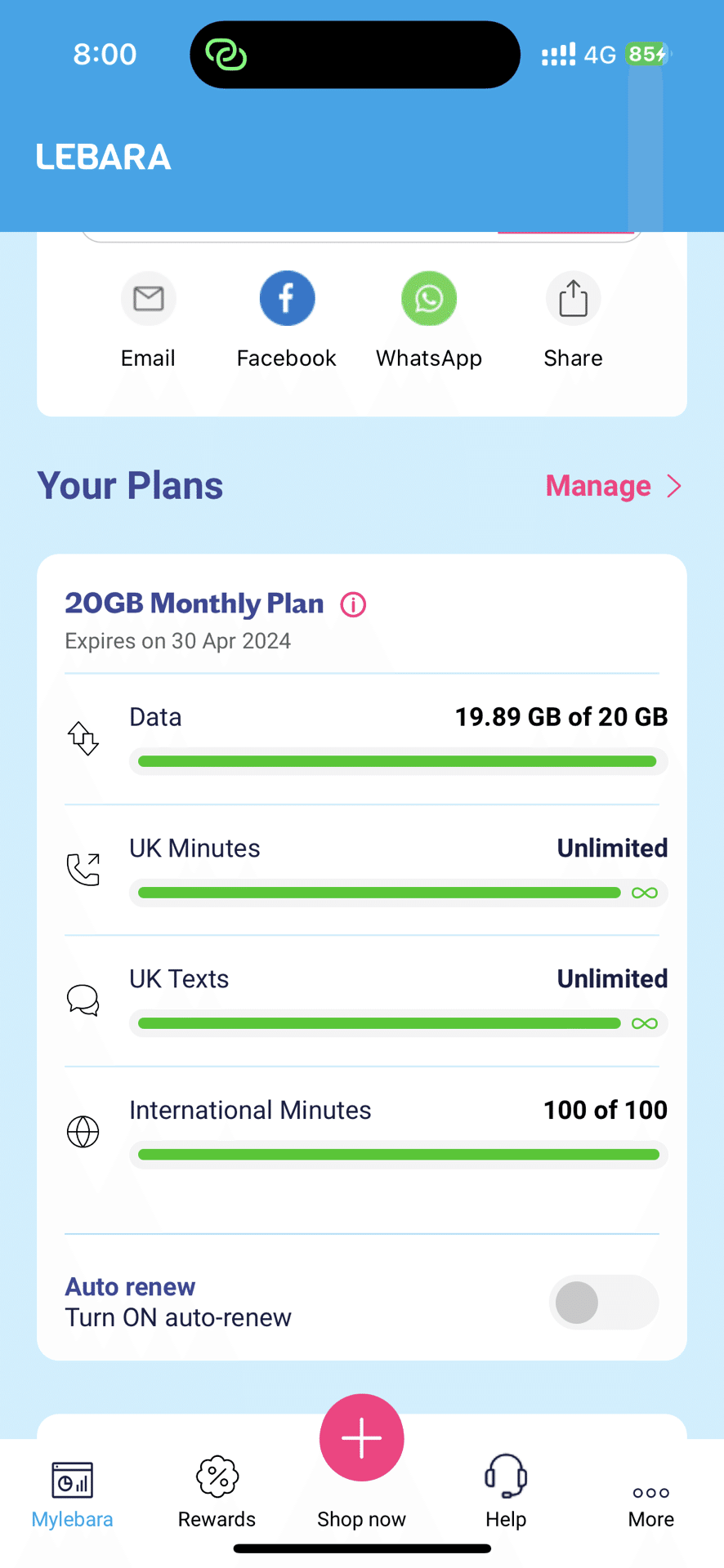Open the generic Share sheet icon
The height and width of the screenshot is (1568, 724).
coord(573,299)
